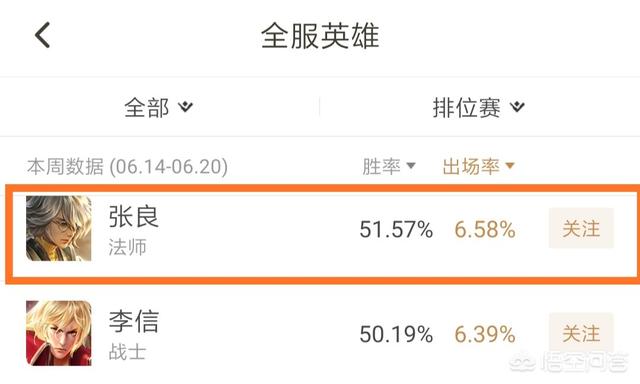
Task: Click the chevron arrow next to 排位赛
Action: tap(518, 107)
